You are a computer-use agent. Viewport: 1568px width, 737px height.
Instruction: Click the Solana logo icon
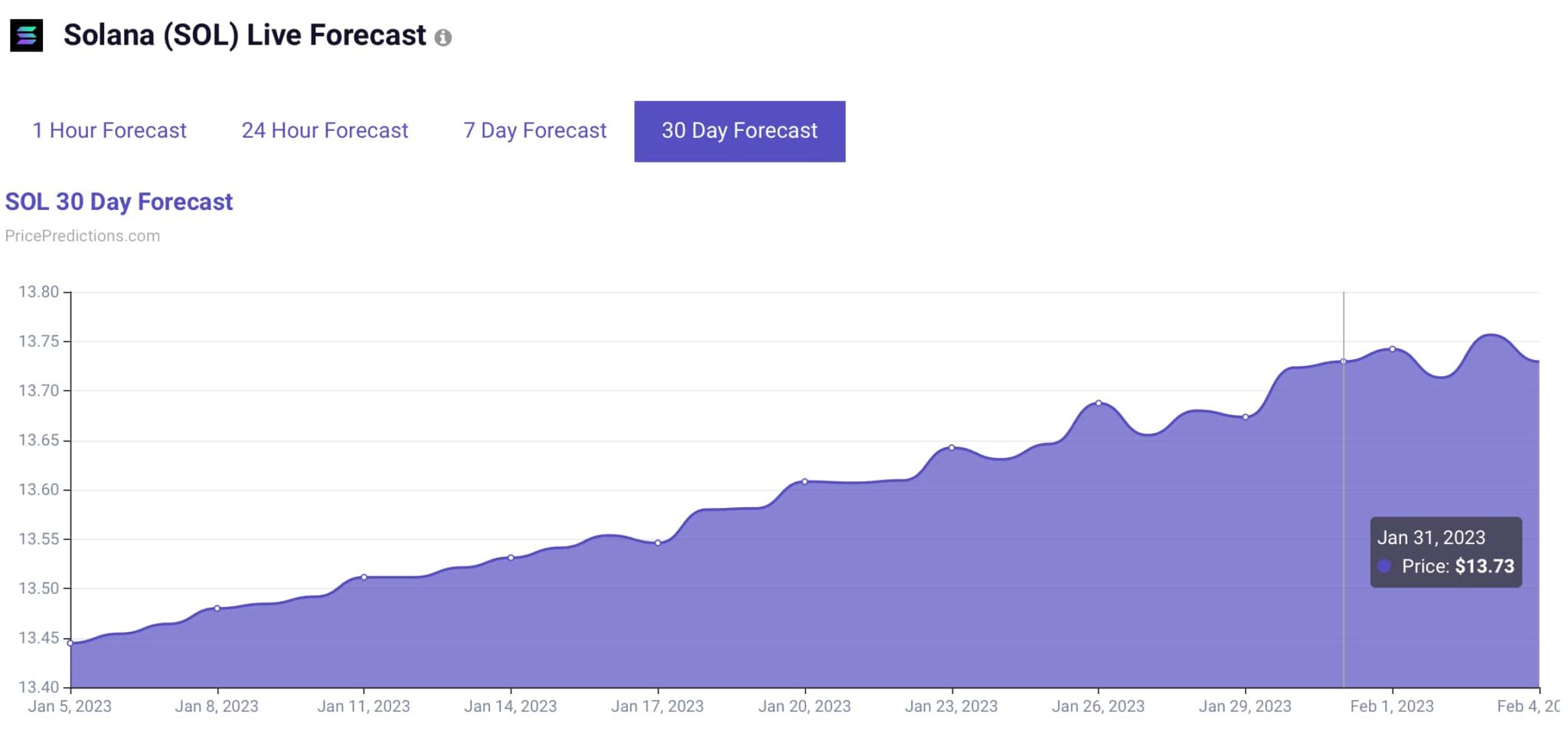tap(26, 34)
